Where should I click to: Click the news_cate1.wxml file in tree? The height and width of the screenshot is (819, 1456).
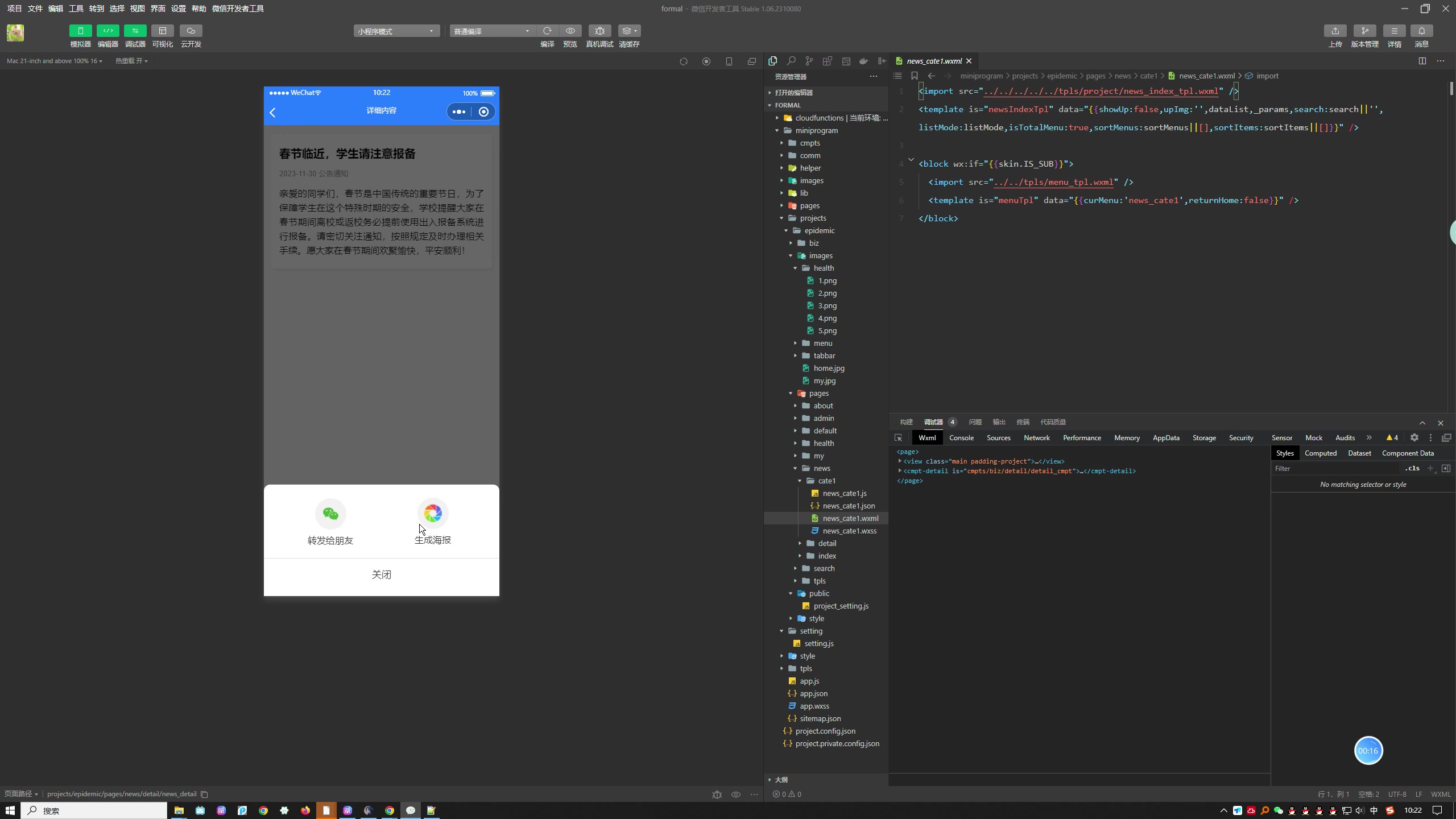[849, 518]
